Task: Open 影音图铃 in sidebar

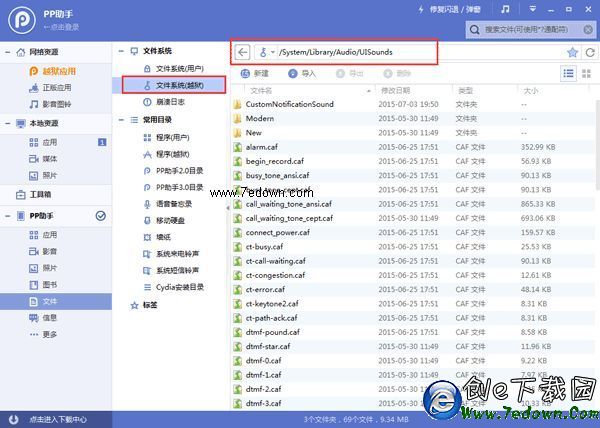Action: [51, 104]
